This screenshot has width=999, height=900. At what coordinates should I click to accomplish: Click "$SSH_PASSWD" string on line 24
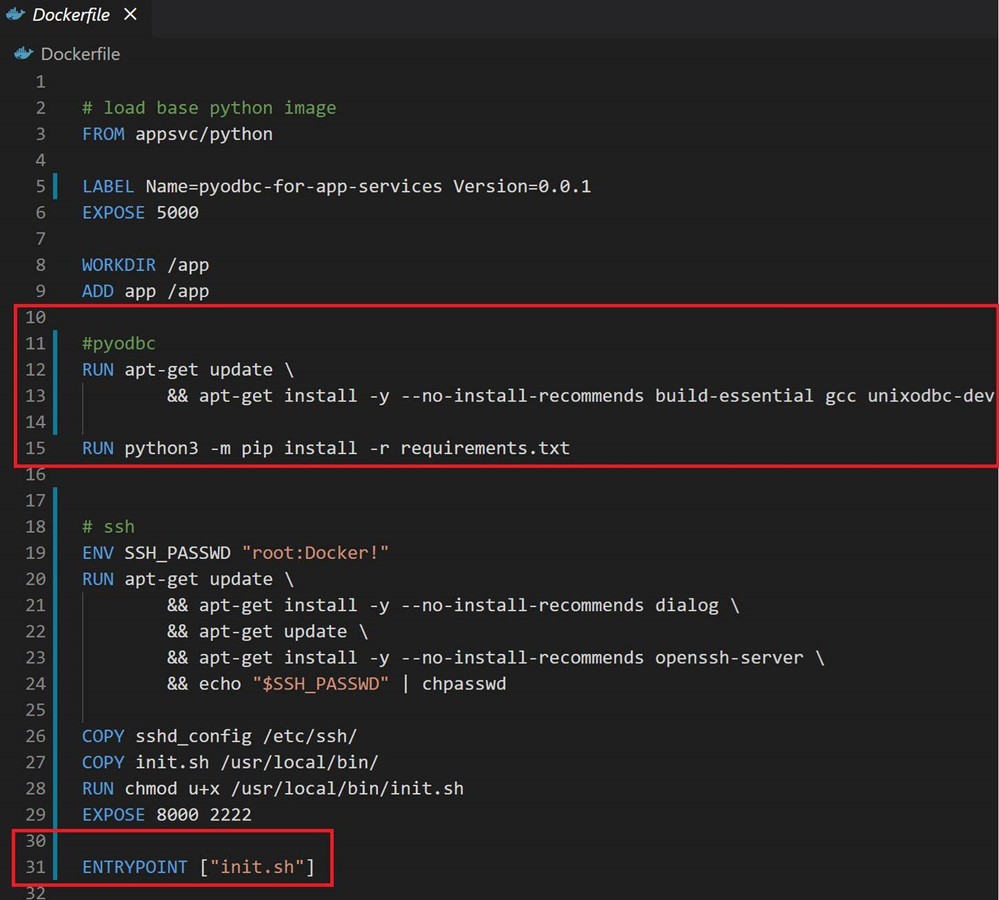pyautogui.click(x=320, y=684)
